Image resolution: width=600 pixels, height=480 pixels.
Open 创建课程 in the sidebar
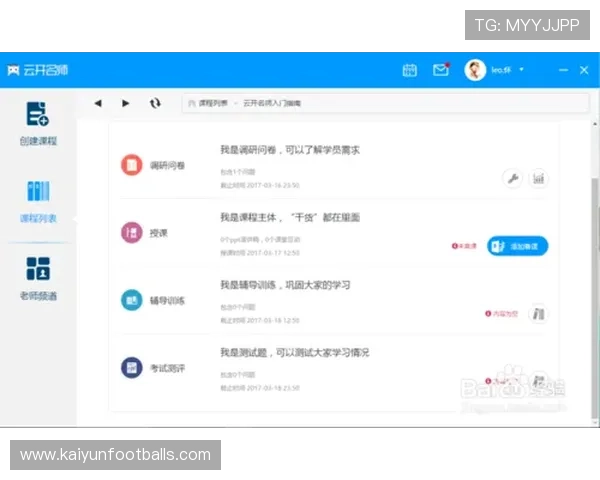click(x=38, y=123)
